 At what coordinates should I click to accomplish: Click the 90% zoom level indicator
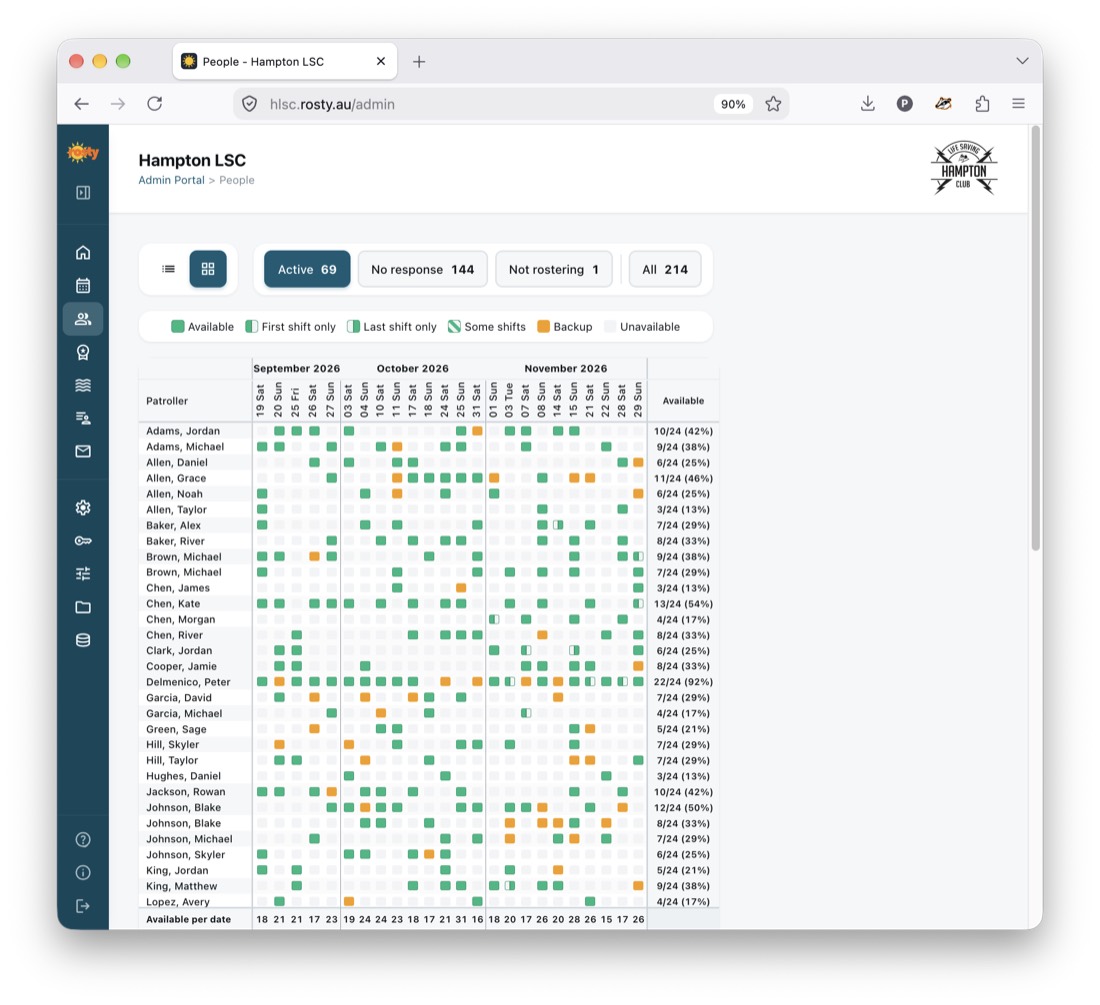pyautogui.click(x=733, y=104)
